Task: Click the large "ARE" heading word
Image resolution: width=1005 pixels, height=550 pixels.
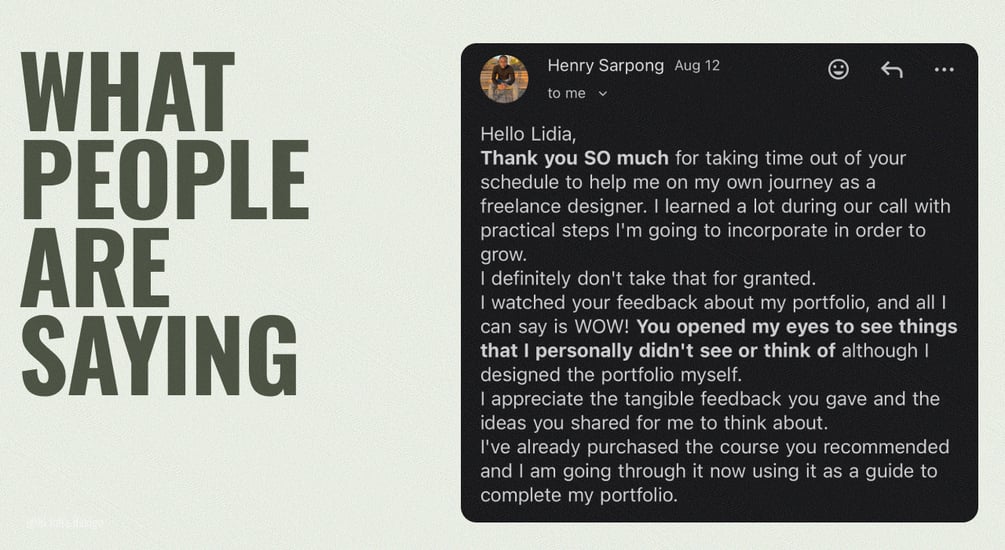Action: click(95, 268)
